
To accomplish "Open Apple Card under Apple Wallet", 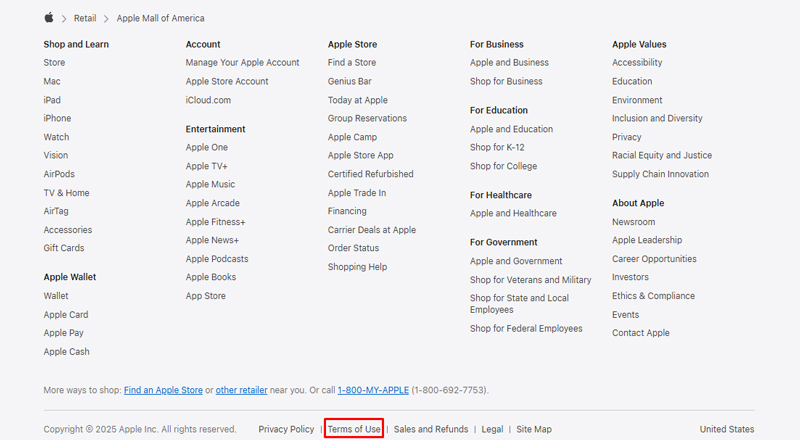I will 66,314.
